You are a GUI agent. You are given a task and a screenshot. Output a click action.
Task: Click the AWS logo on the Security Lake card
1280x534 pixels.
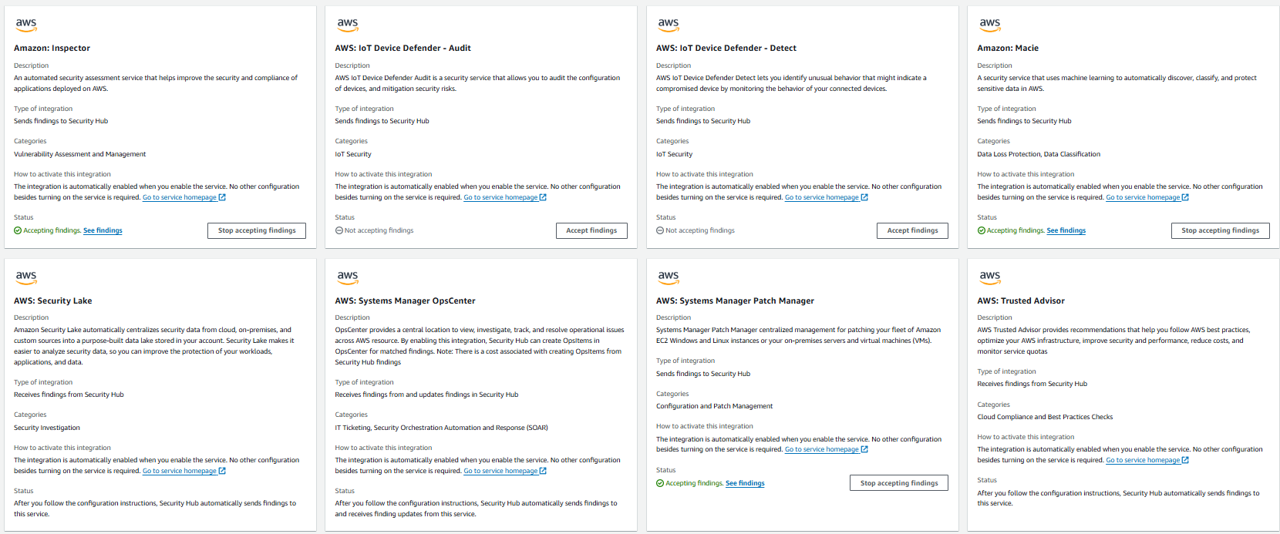pos(25,278)
